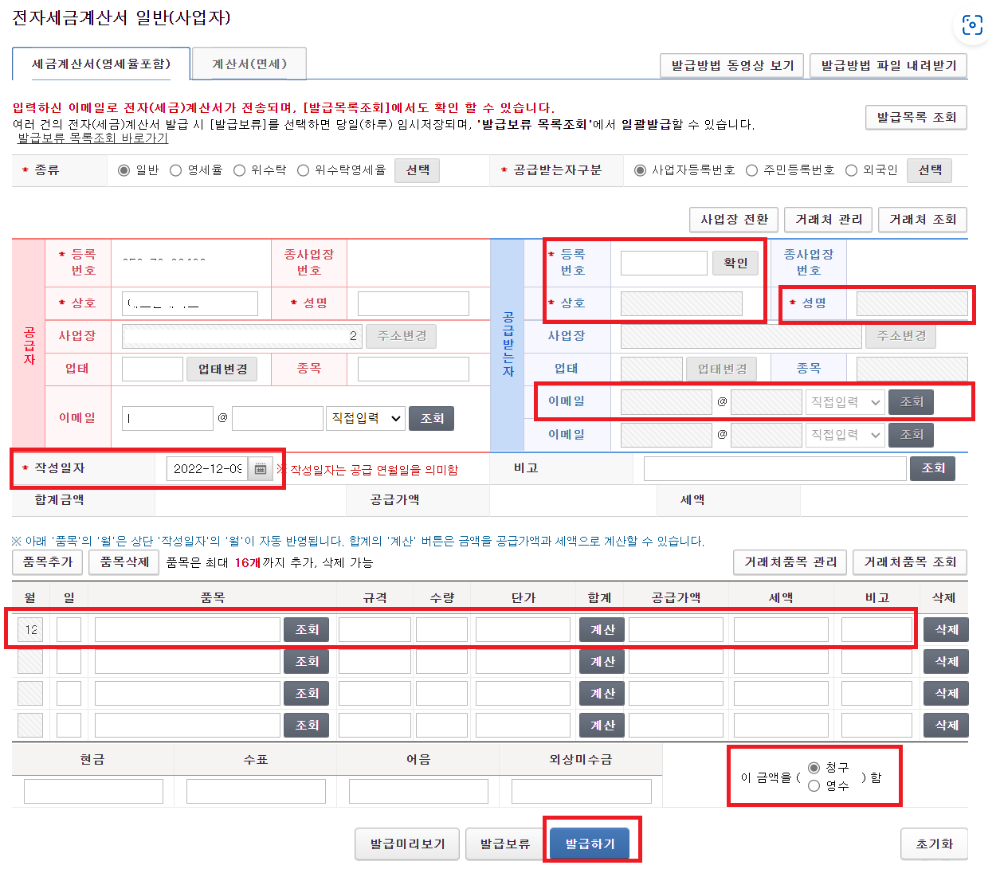Open 거래처품목 관리

(x=790, y=562)
